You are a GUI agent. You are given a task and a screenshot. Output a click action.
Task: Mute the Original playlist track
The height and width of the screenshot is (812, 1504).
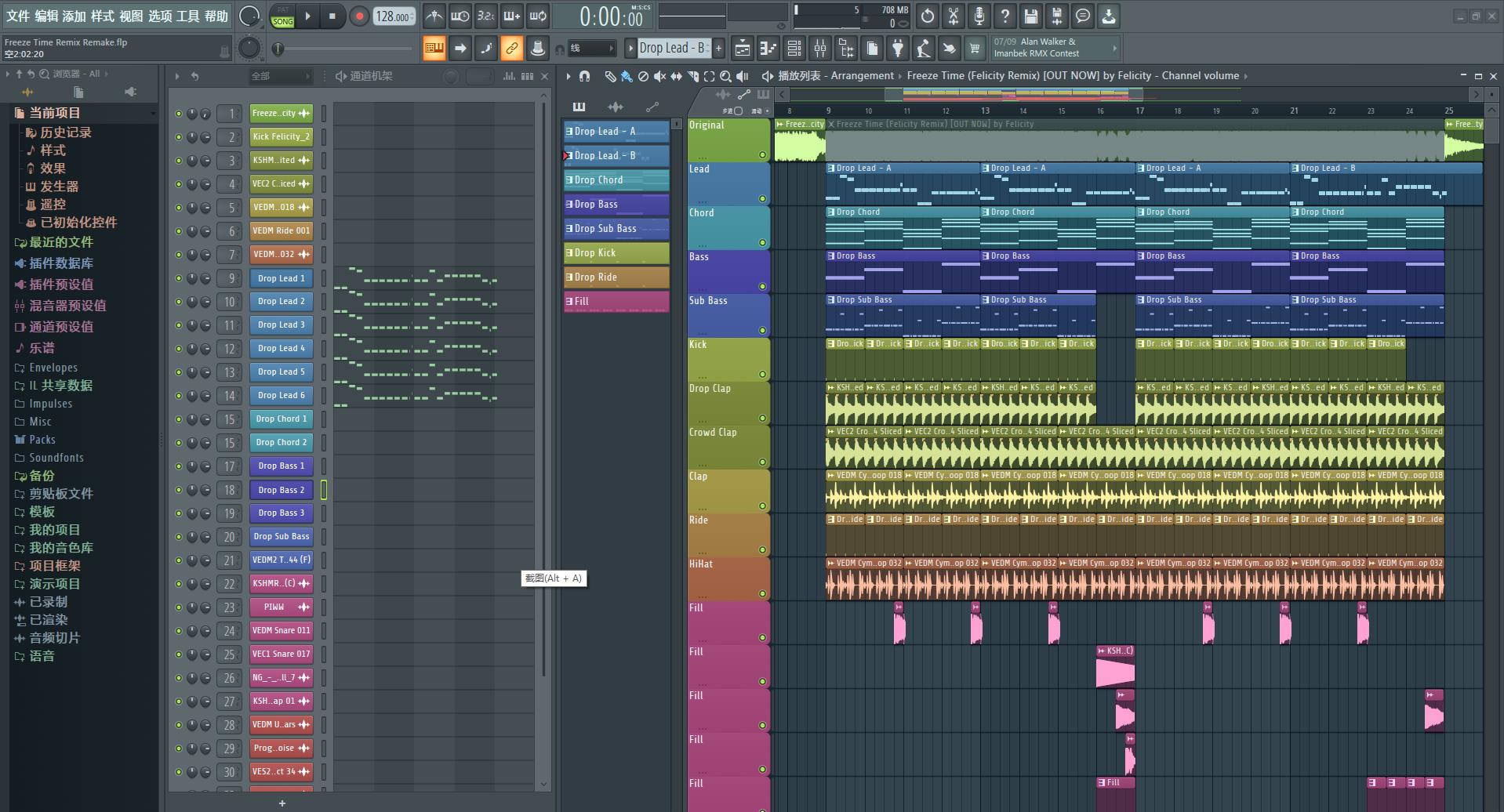tap(761, 155)
